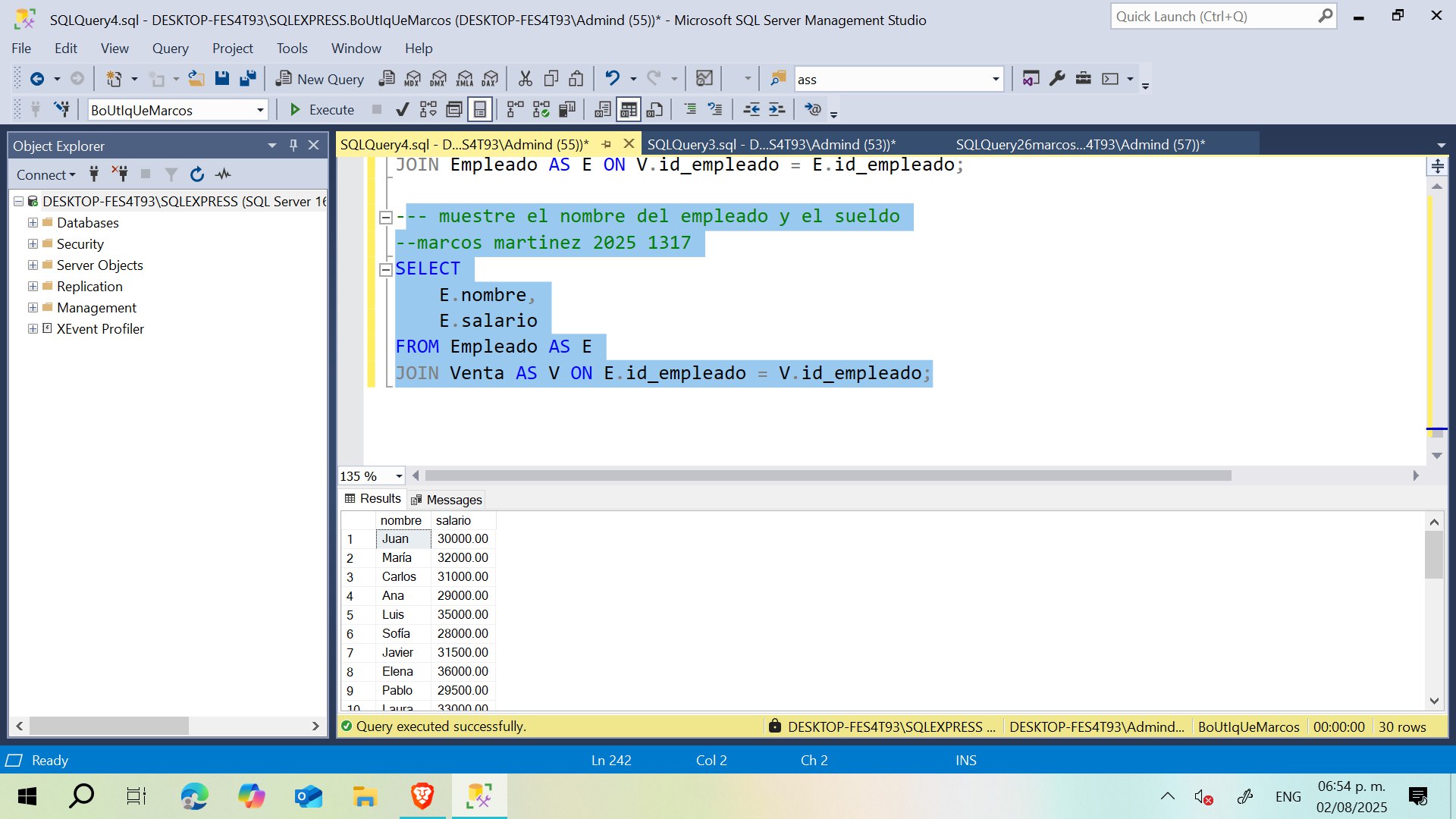This screenshot has height=819, width=1456.
Task: Toggle Results to Text output mode
Action: (x=603, y=110)
